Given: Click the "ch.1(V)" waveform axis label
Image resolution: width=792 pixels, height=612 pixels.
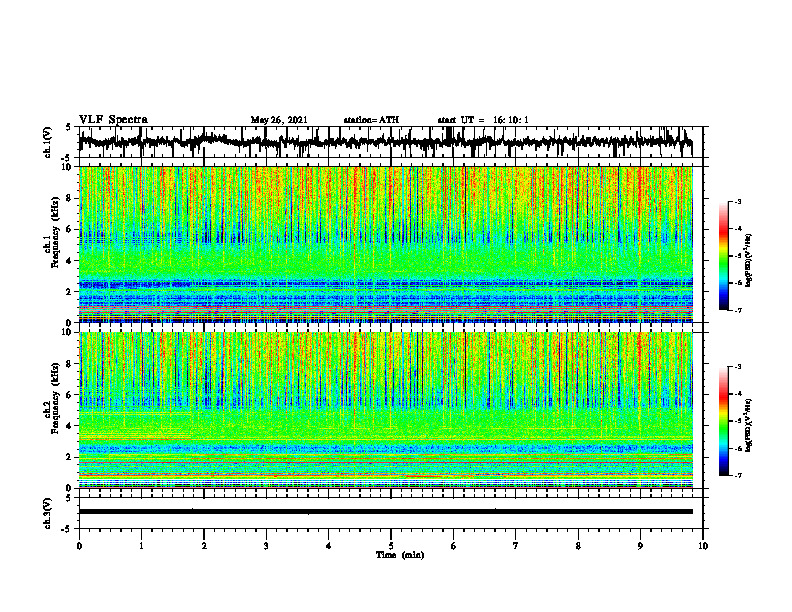Looking at the screenshot, I should 48,142.
